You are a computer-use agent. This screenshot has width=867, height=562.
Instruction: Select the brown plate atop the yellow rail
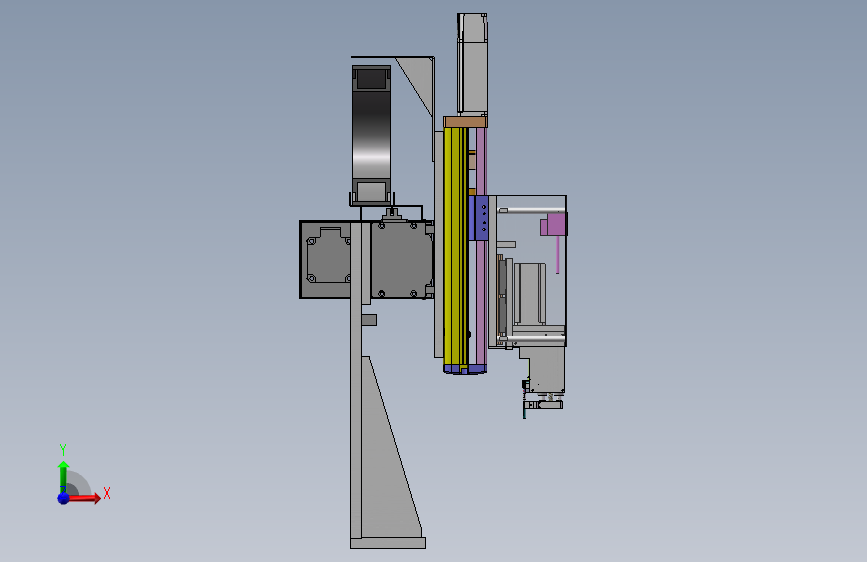[x=465, y=122]
